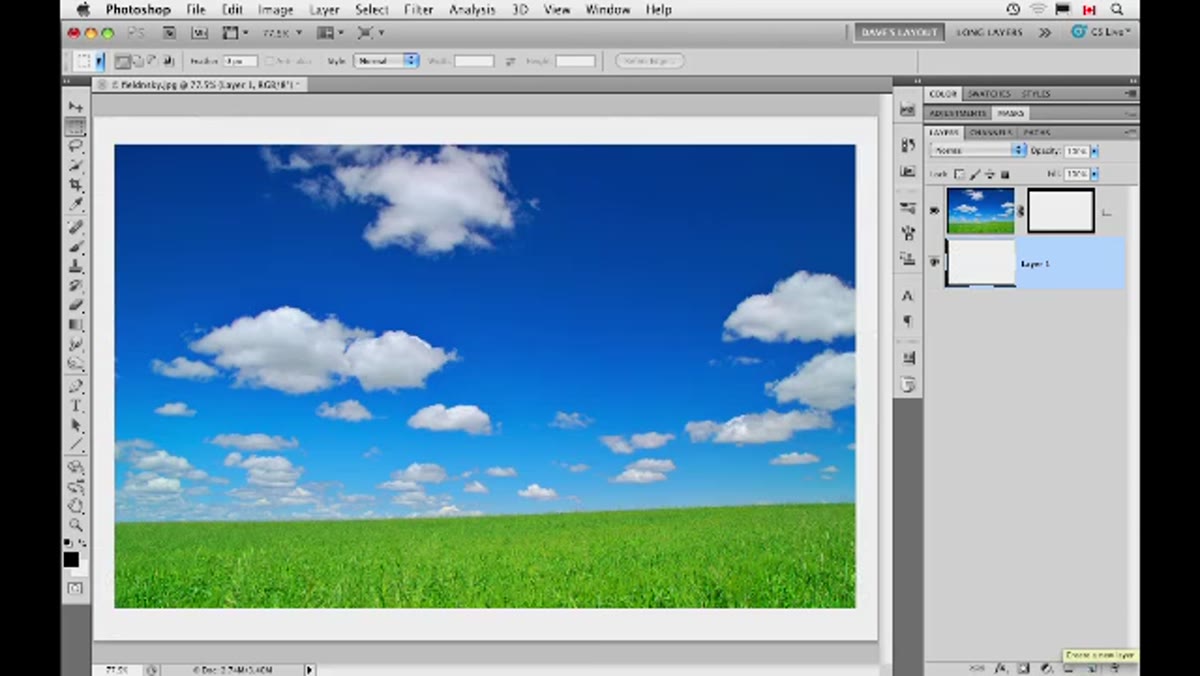1200x676 pixels.
Task: Select the Type tool
Action: [76, 407]
